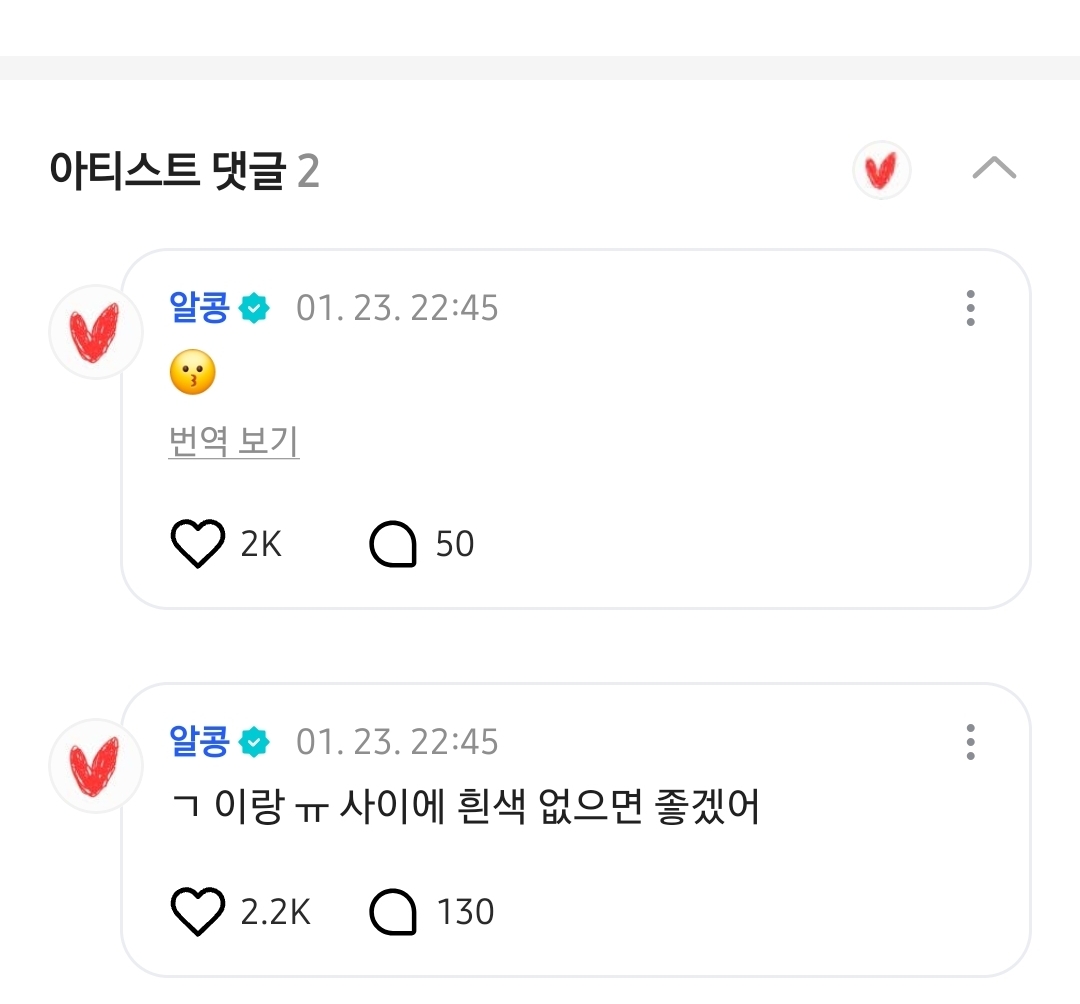Click verified badge on second comment
Image resolution: width=1080 pixels, height=1004 pixels.
[x=255, y=742]
